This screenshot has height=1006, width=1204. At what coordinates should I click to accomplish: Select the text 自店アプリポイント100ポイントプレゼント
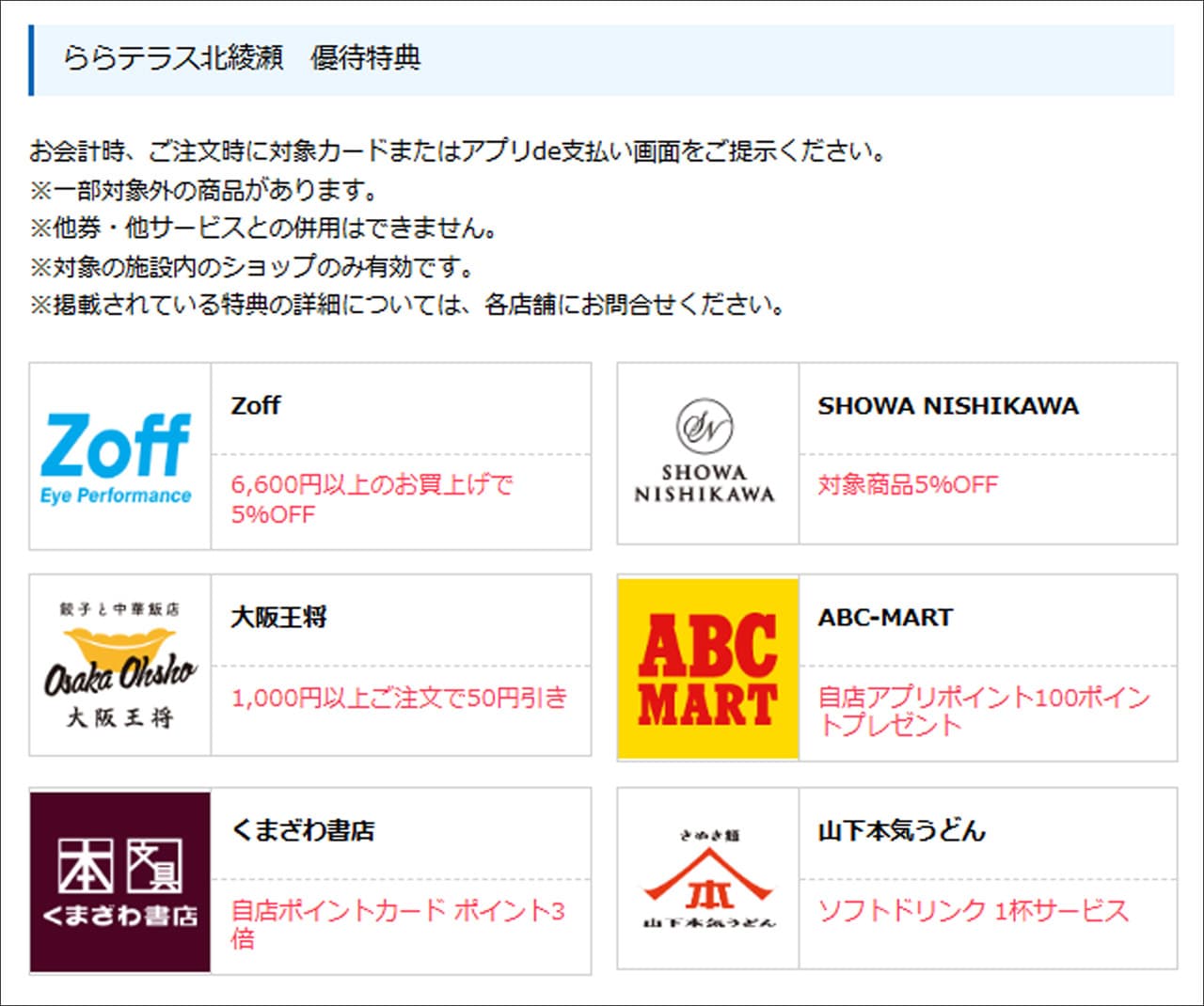tap(984, 711)
